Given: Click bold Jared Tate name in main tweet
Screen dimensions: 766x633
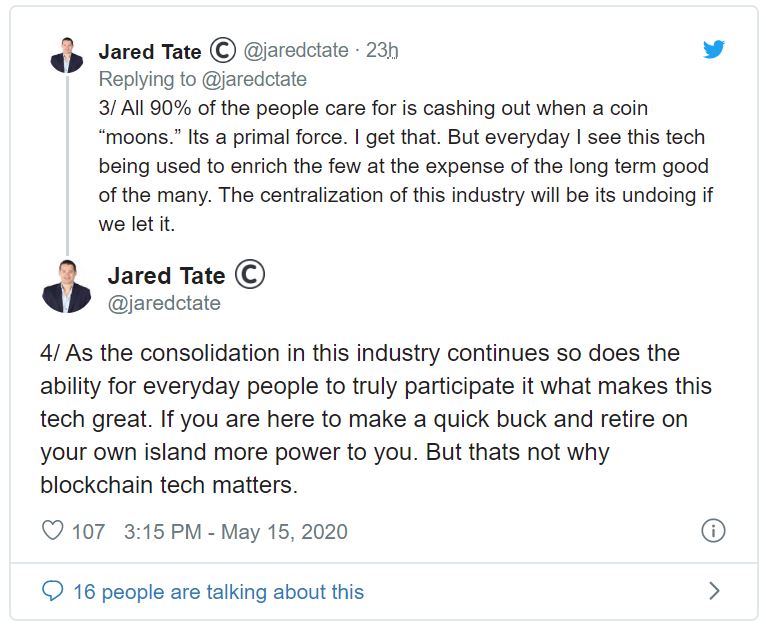Looking at the screenshot, I should pyautogui.click(x=167, y=275).
